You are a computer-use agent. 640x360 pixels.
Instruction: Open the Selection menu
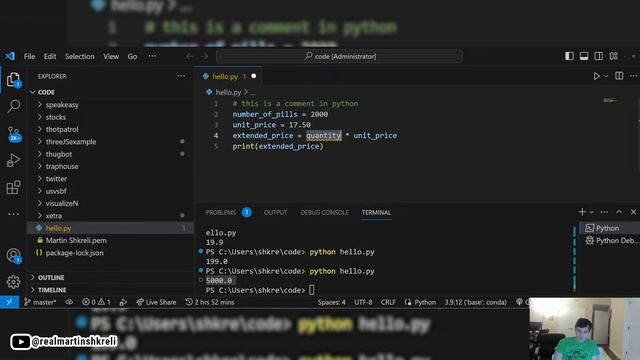pyautogui.click(x=80, y=56)
